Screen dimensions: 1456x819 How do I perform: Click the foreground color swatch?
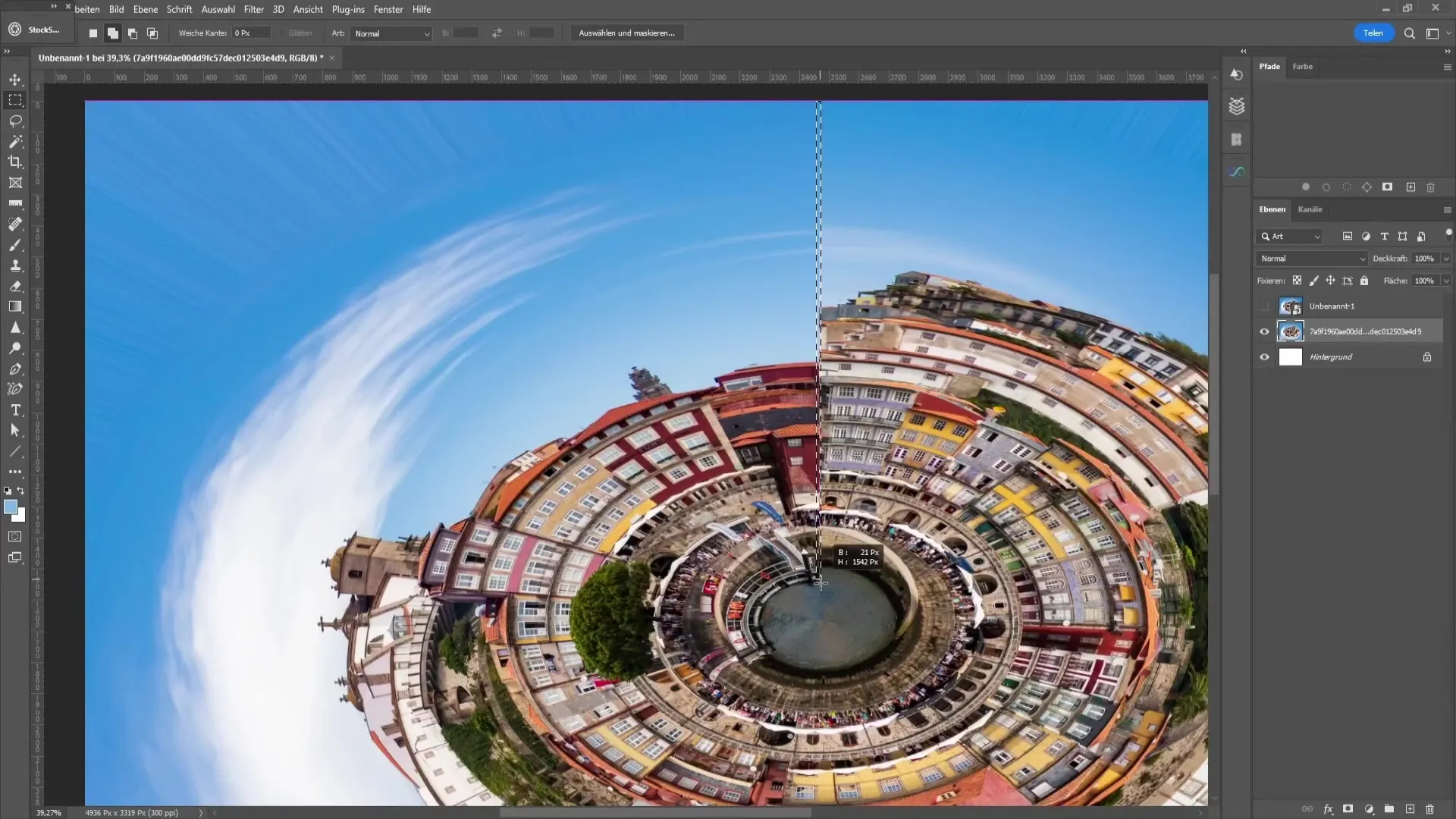click(11, 506)
